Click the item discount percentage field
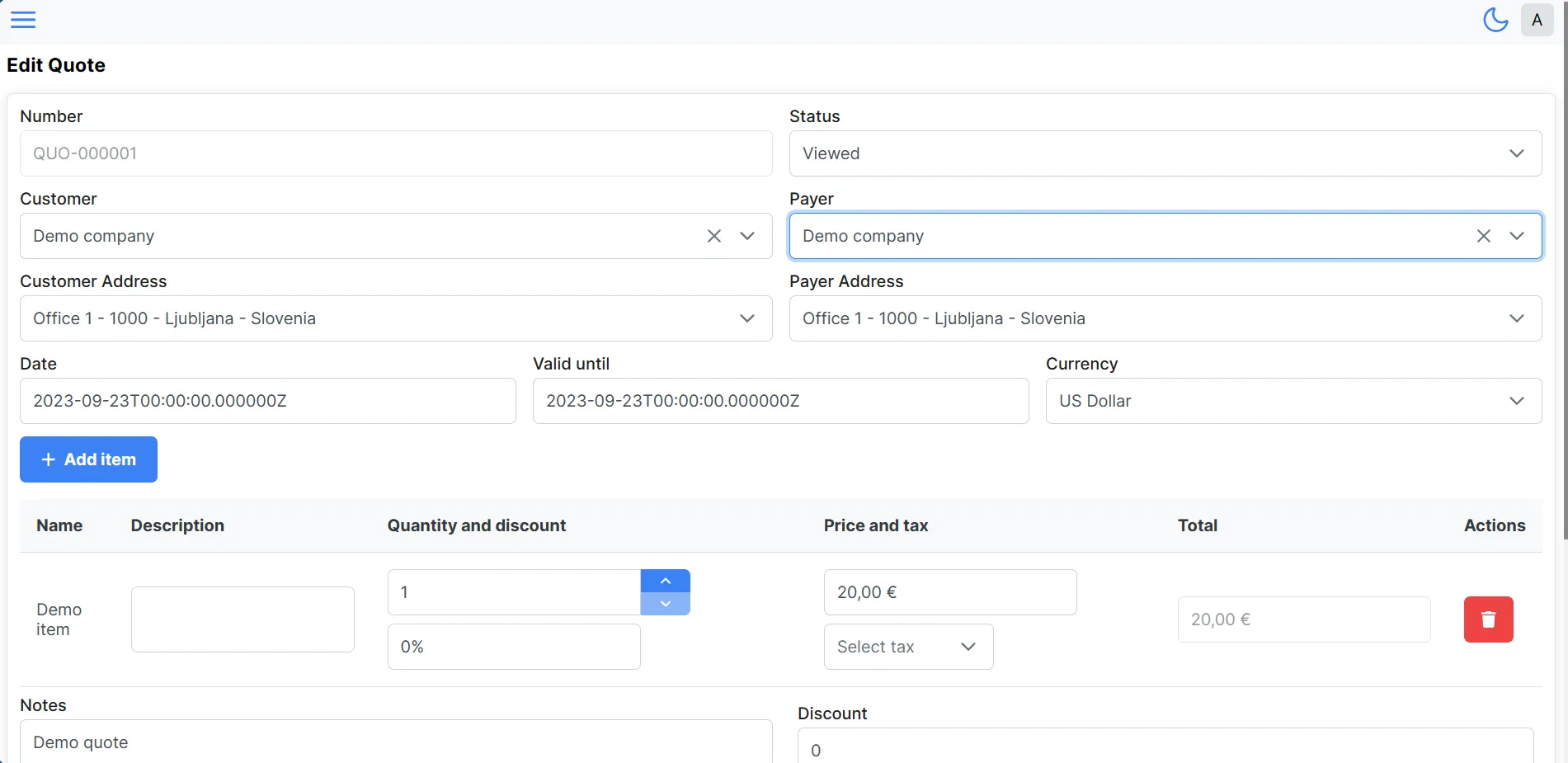This screenshot has height=763, width=1568. pyautogui.click(x=513, y=647)
